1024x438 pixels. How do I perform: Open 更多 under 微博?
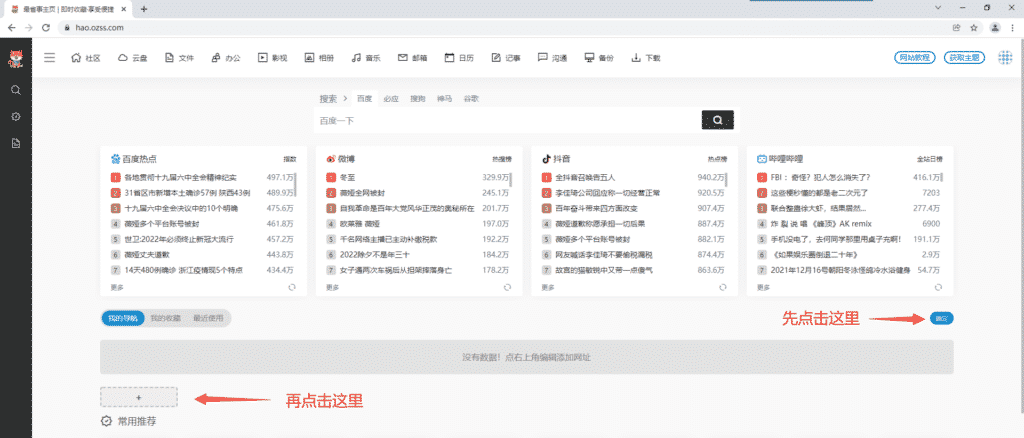coord(332,287)
